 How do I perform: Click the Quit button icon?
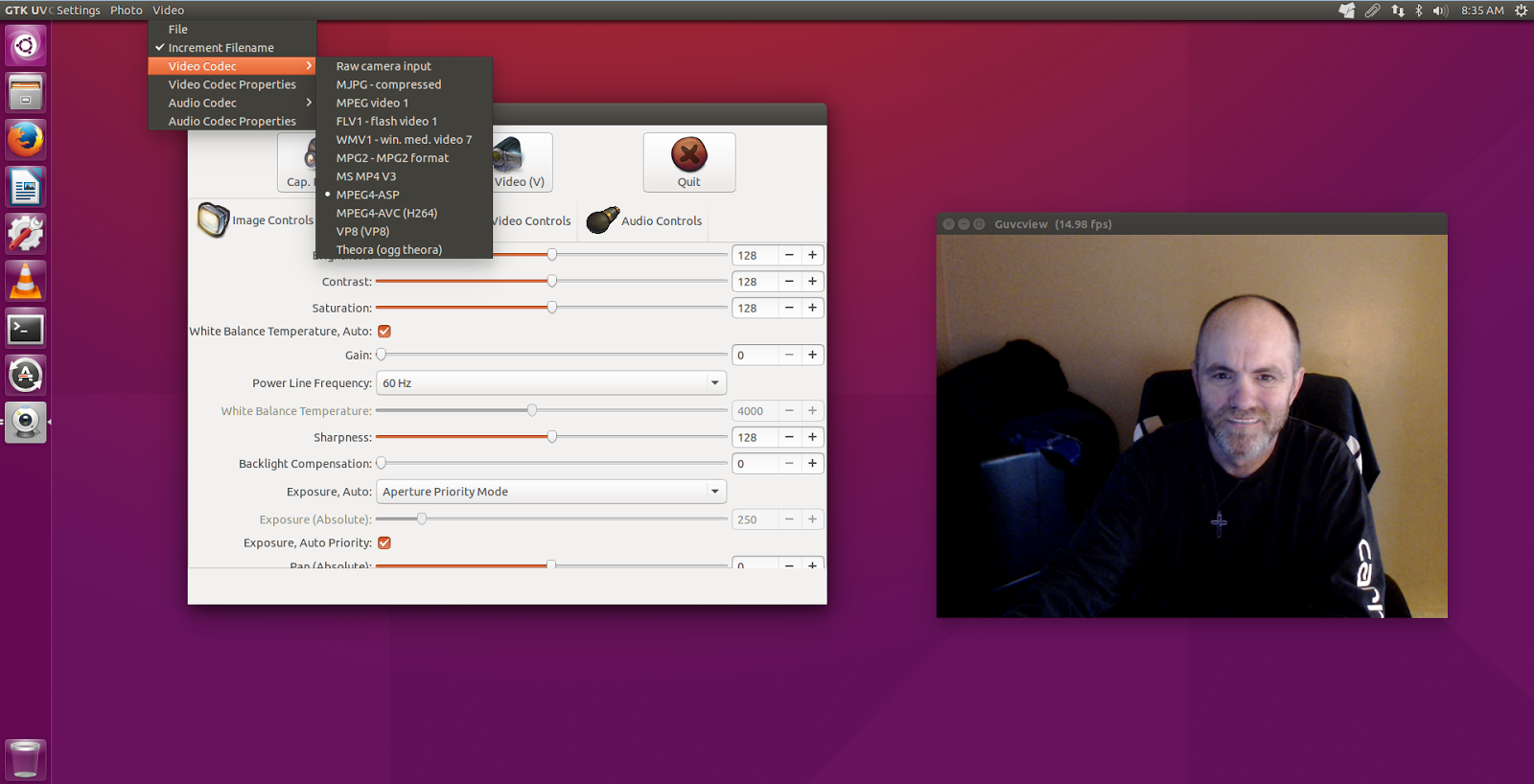pyautogui.click(x=688, y=154)
